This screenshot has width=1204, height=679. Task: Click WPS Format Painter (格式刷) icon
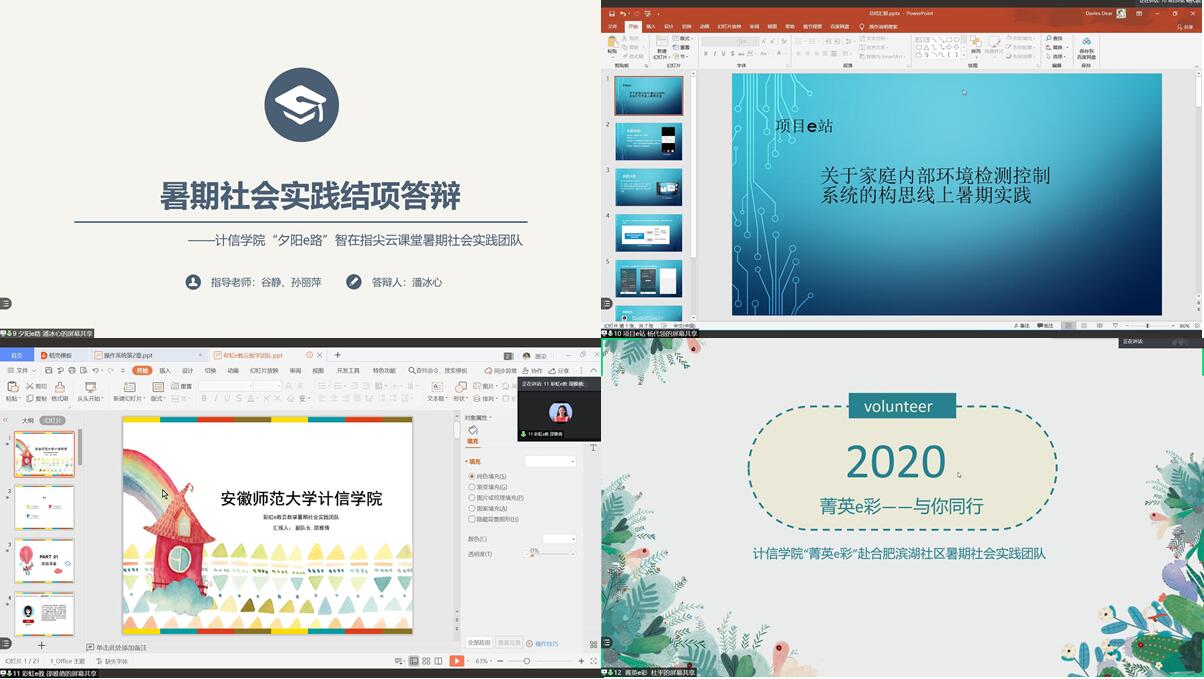click(x=60, y=387)
